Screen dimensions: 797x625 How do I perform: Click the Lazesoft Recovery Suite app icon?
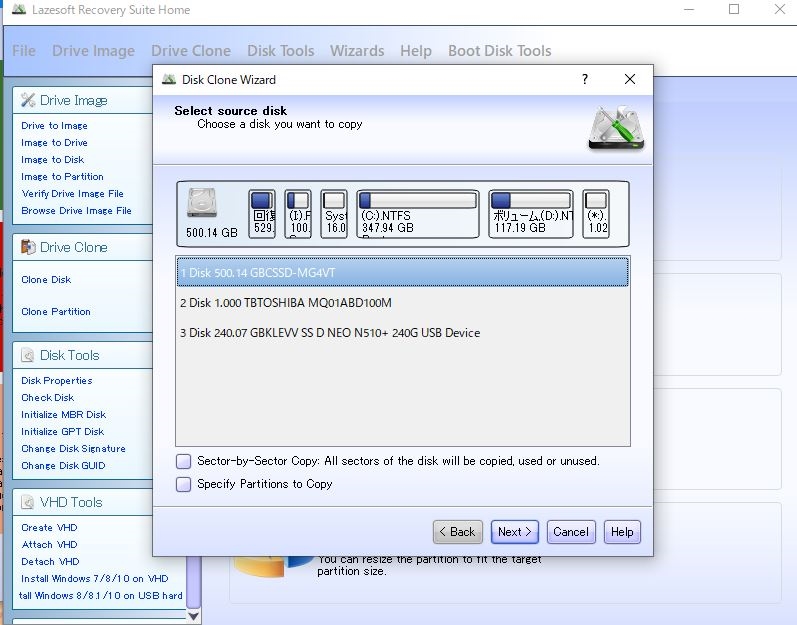coord(19,9)
